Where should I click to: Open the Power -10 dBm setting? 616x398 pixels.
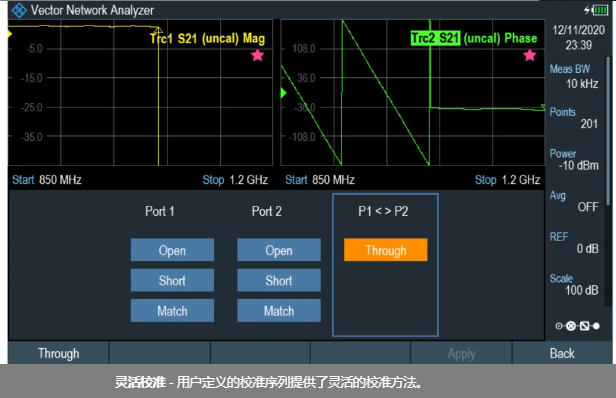(x=574, y=160)
